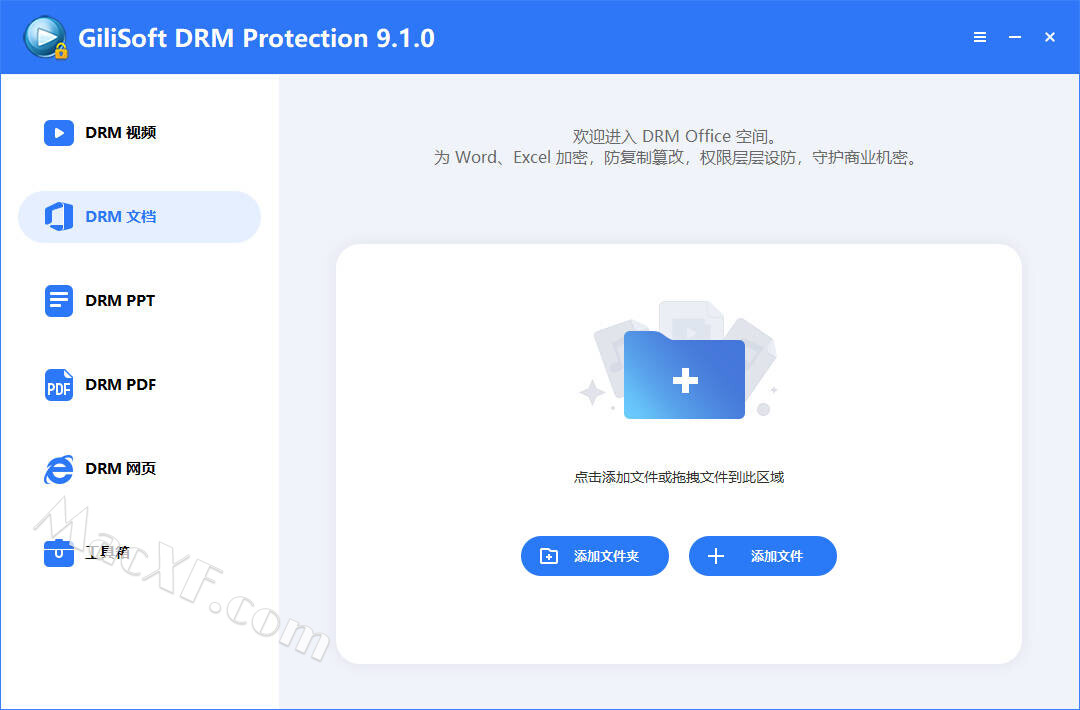Click the 添加文件夹 button
The image size is (1080, 710).
[x=594, y=556]
